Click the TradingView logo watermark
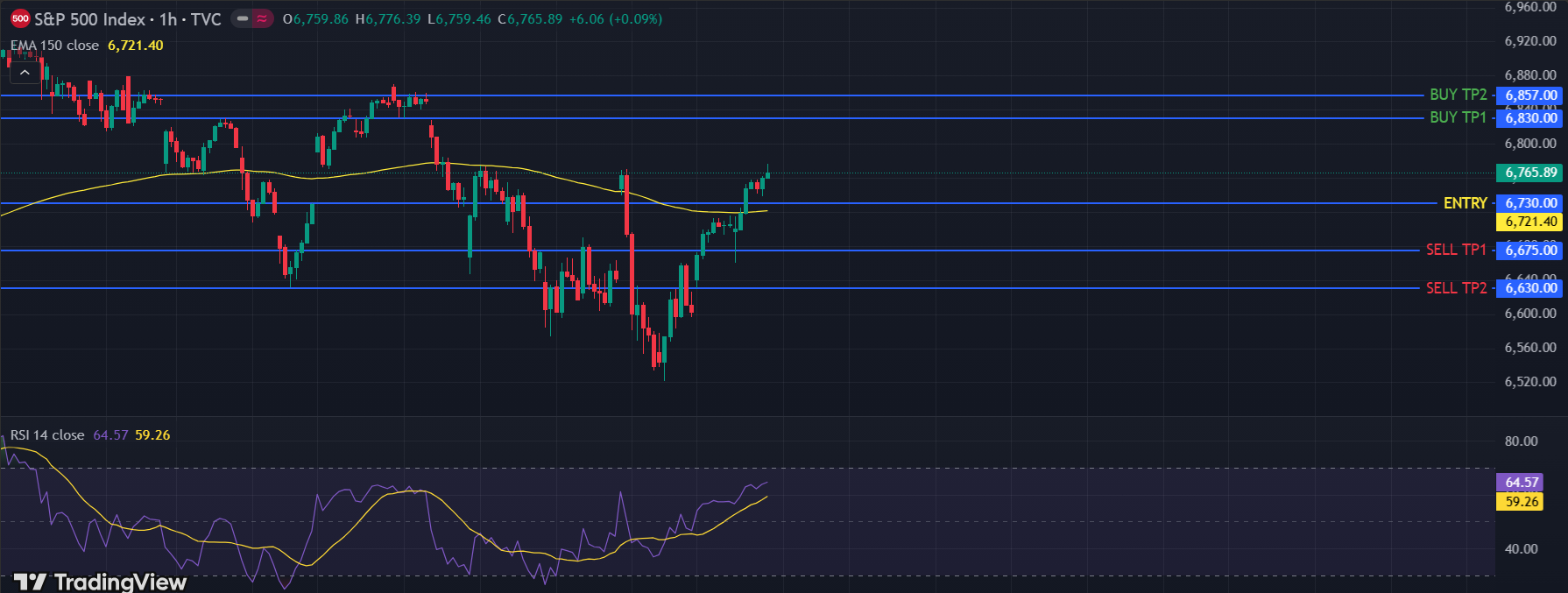The height and width of the screenshot is (593, 1568). tap(101, 582)
